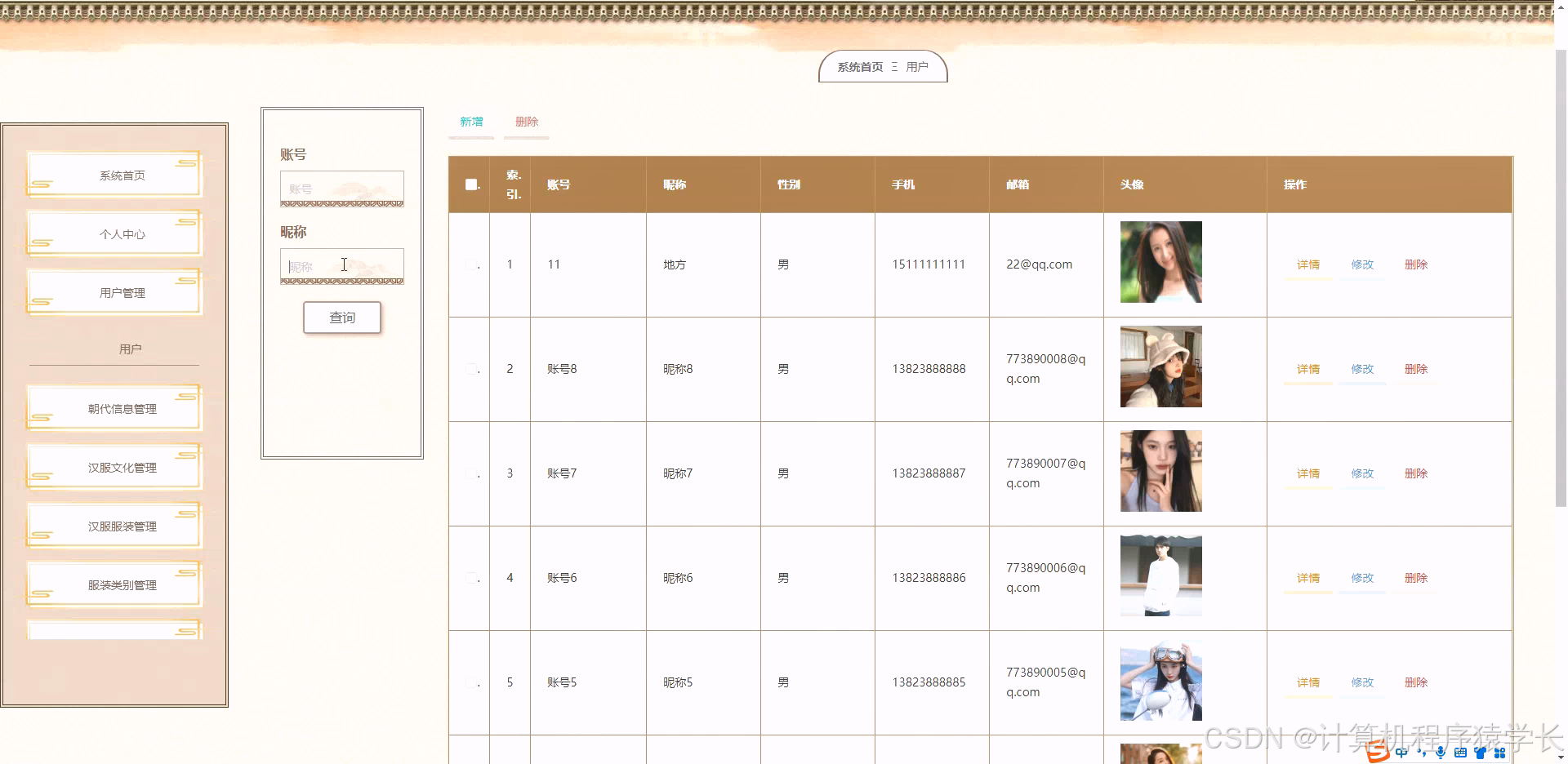This screenshot has width=1568, height=764.
Task: Open 汉服服装管理 menu in sidebar
Action: [114, 526]
